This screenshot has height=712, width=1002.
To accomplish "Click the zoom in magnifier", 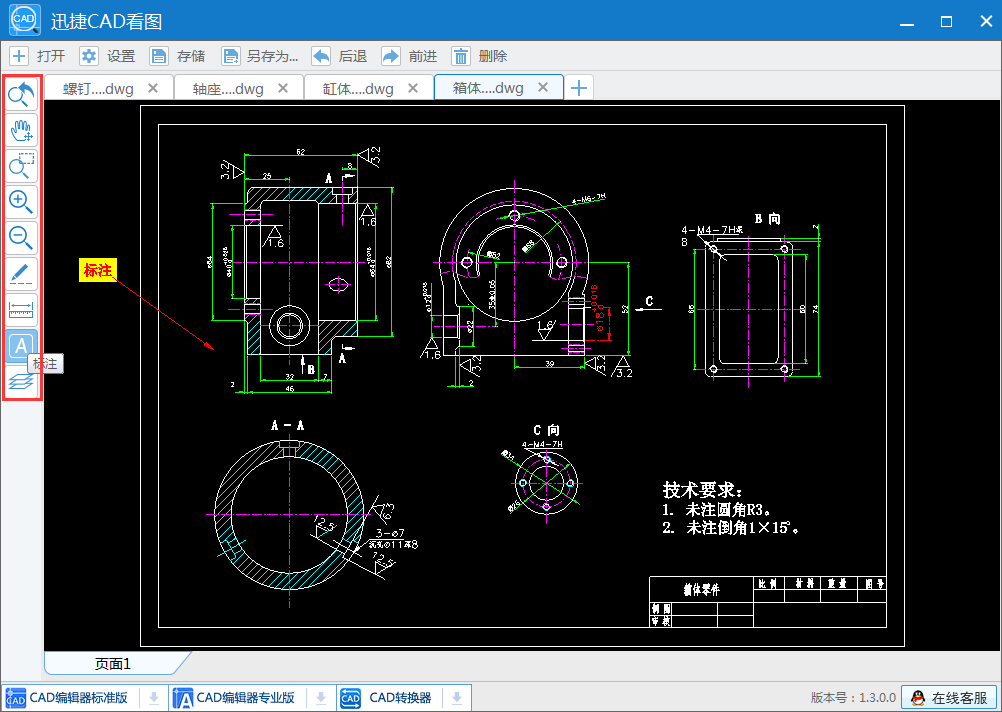I will tap(21, 202).
